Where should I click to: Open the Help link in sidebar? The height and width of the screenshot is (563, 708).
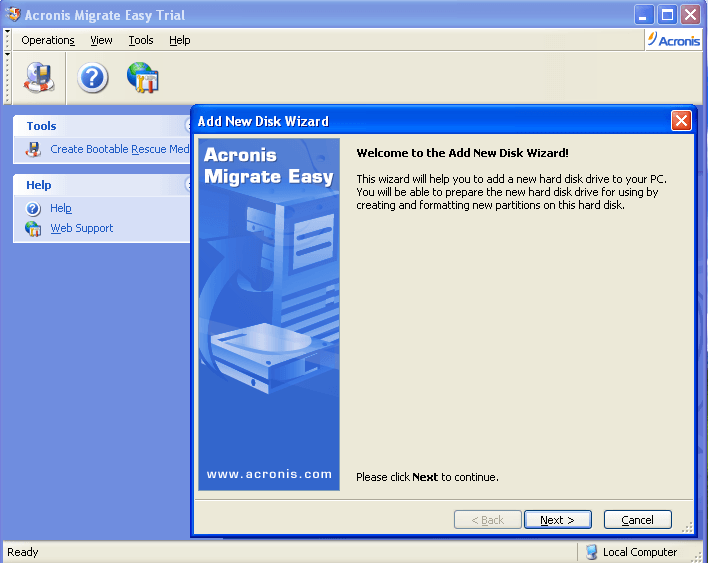click(61, 208)
